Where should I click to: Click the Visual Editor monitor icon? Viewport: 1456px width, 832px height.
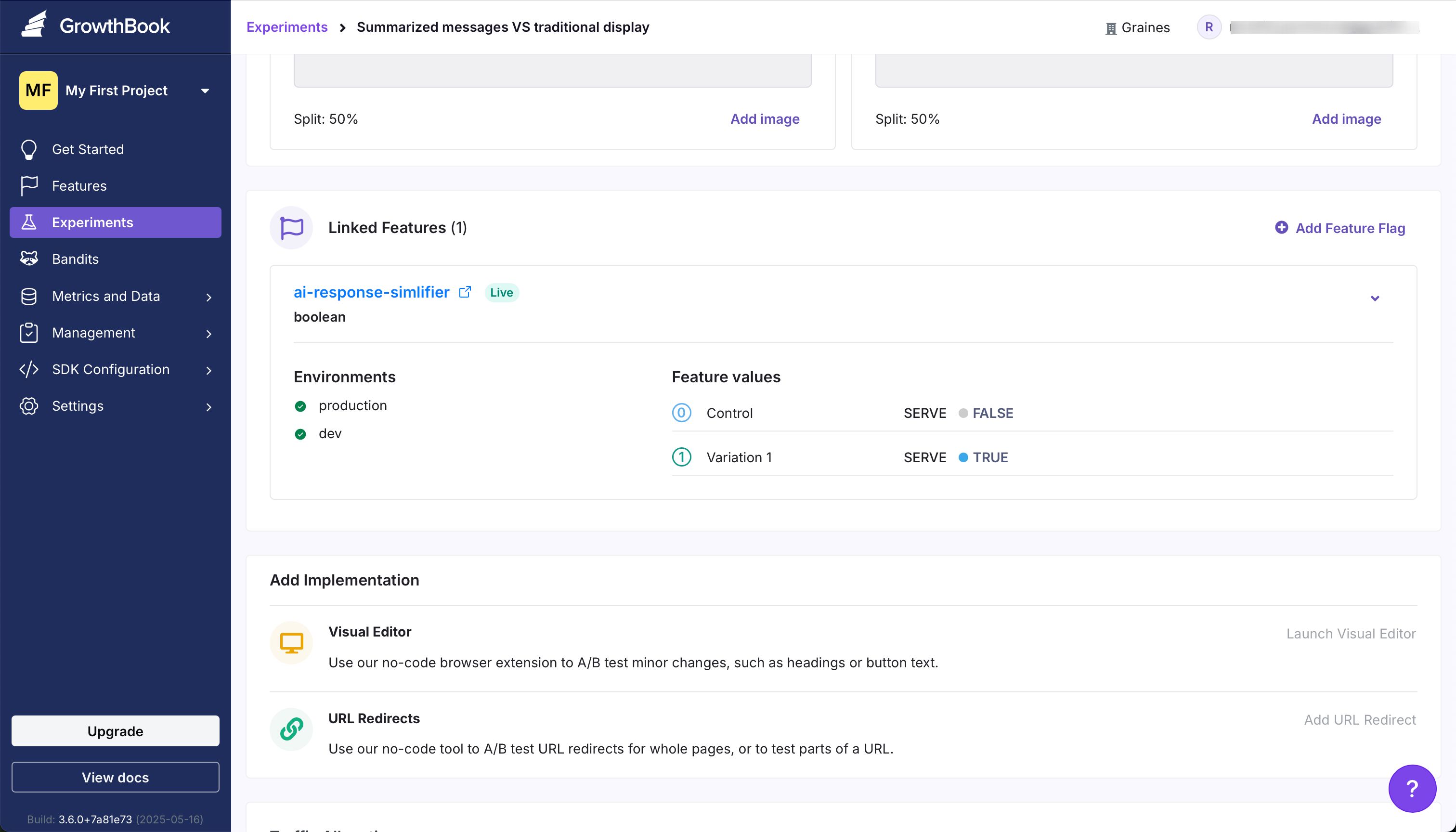[x=291, y=643]
